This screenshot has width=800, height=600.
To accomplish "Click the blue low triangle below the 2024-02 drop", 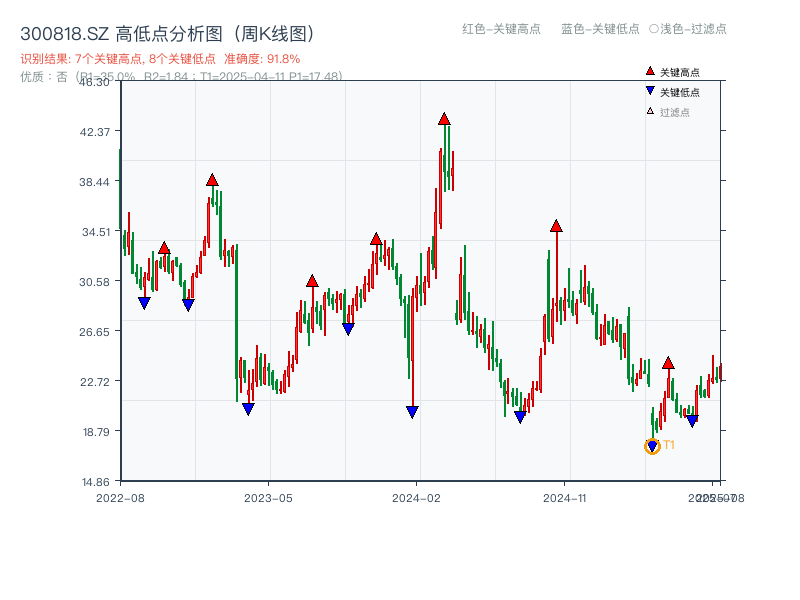I will click(412, 412).
